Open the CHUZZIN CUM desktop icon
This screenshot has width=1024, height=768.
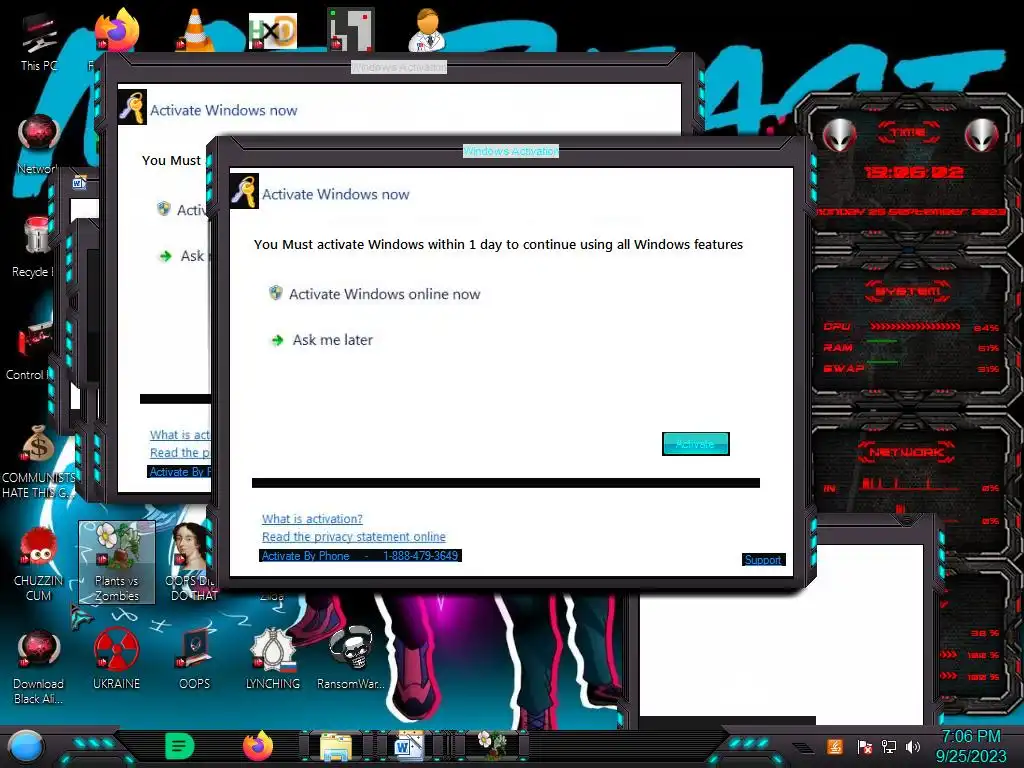(x=38, y=564)
